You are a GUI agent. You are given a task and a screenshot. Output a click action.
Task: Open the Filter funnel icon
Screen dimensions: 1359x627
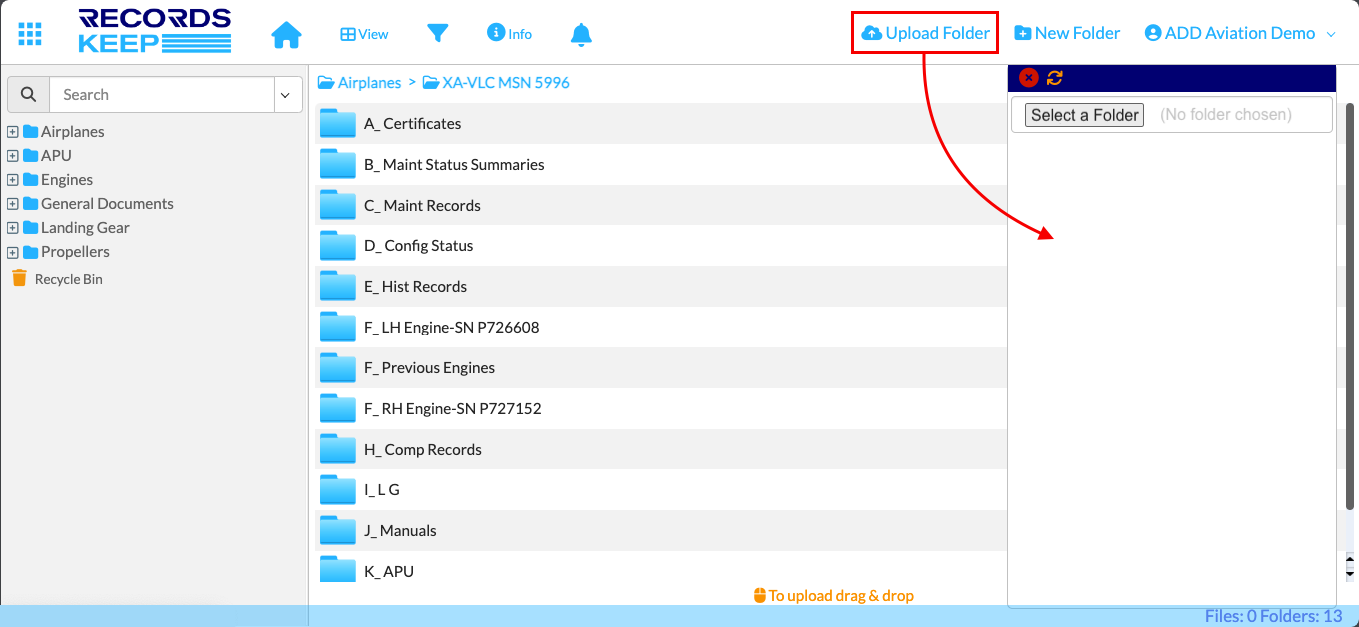437,34
